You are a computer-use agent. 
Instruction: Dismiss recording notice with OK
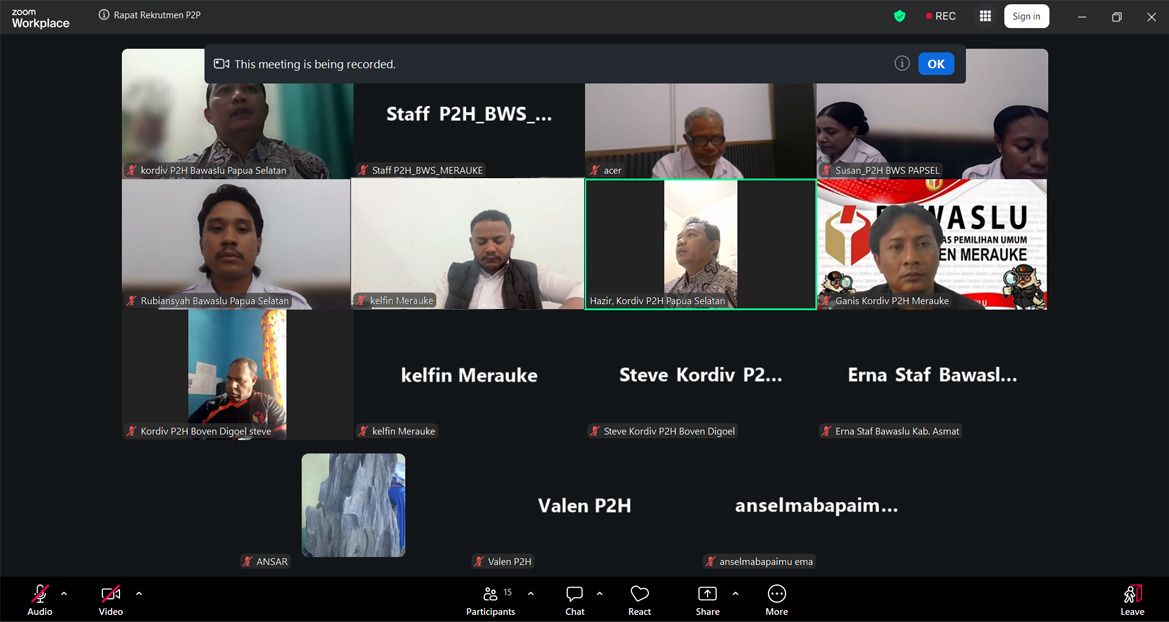(x=936, y=64)
